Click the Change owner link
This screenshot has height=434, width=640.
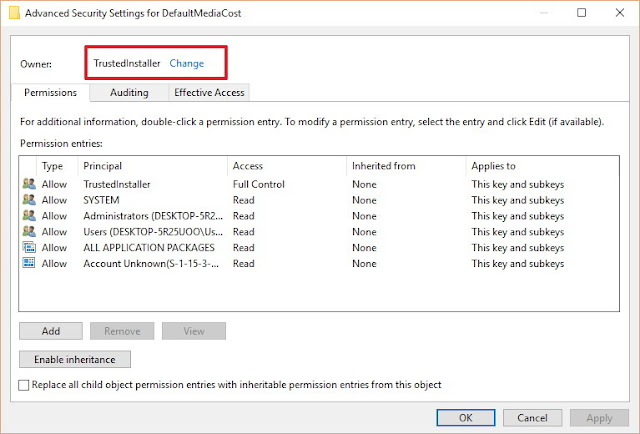[x=186, y=63]
